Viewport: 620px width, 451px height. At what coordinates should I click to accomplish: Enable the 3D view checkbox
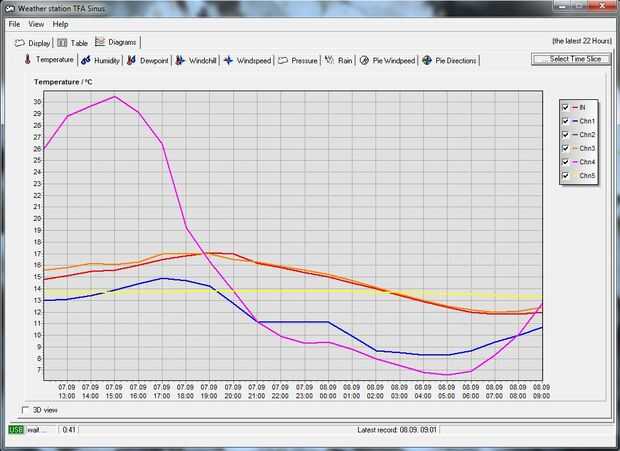click(26, 410)
